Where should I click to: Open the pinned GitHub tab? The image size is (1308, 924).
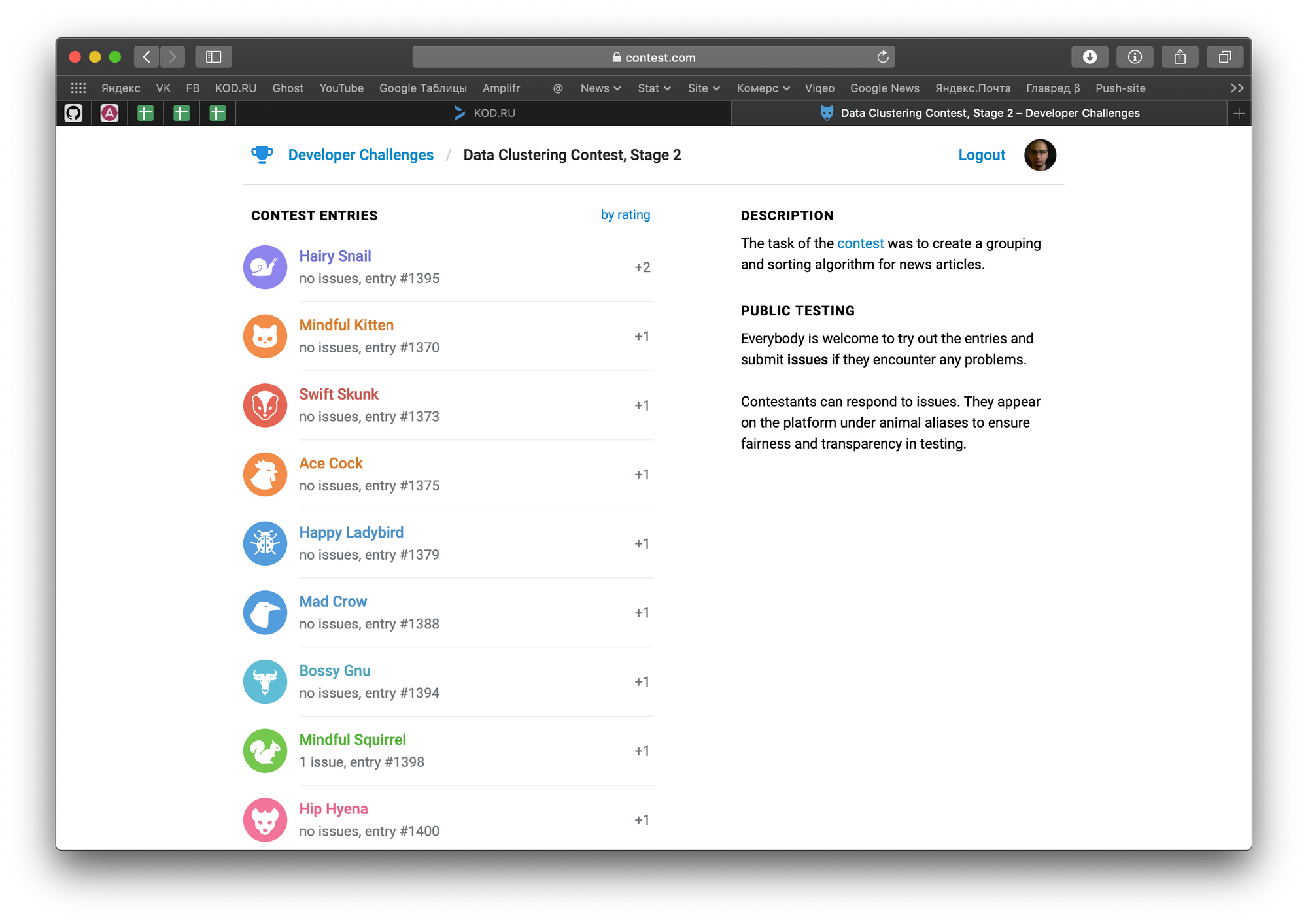pyautogui.click(x=74, y=113)
